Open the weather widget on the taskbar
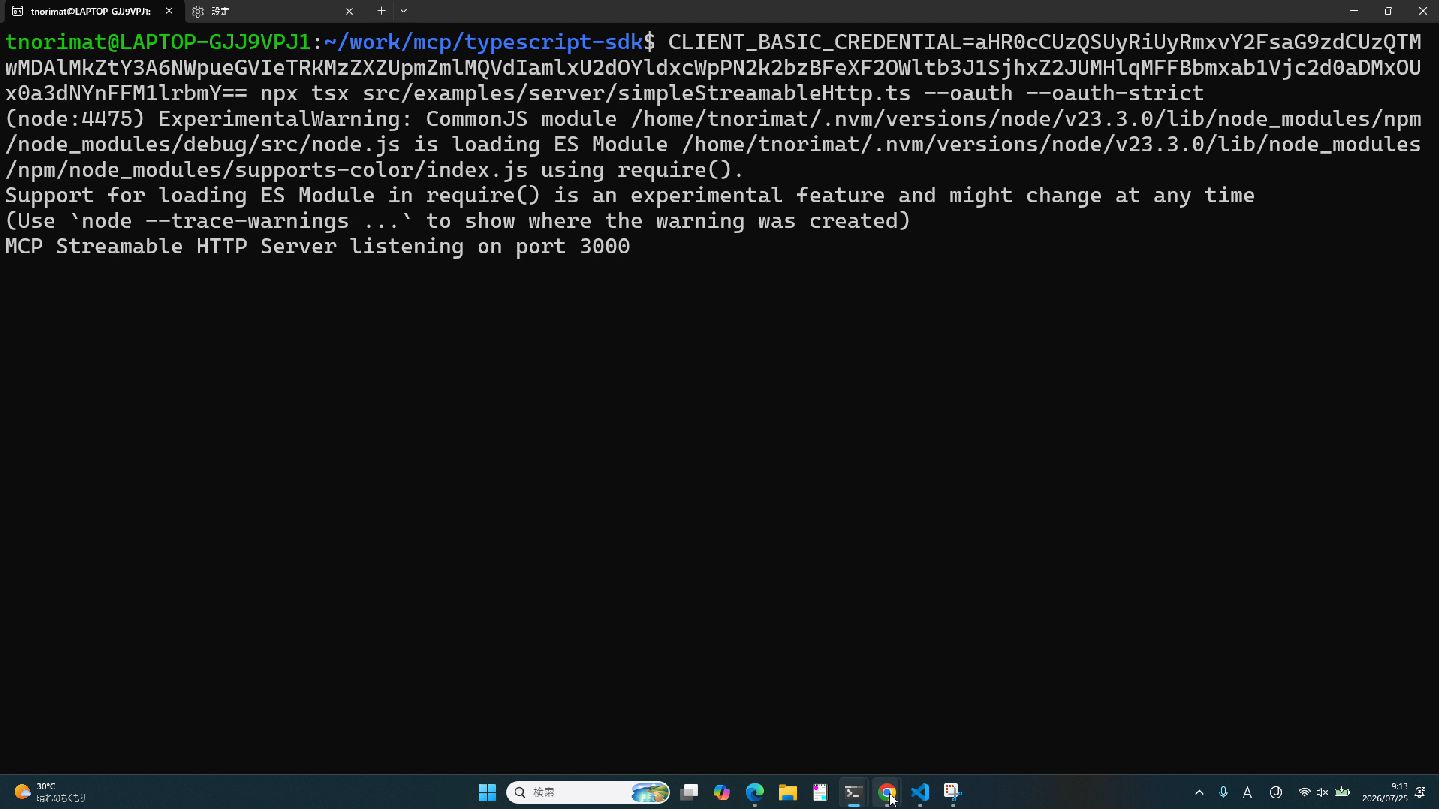This screenshot has height=810, width=1440. coord(48,792)
